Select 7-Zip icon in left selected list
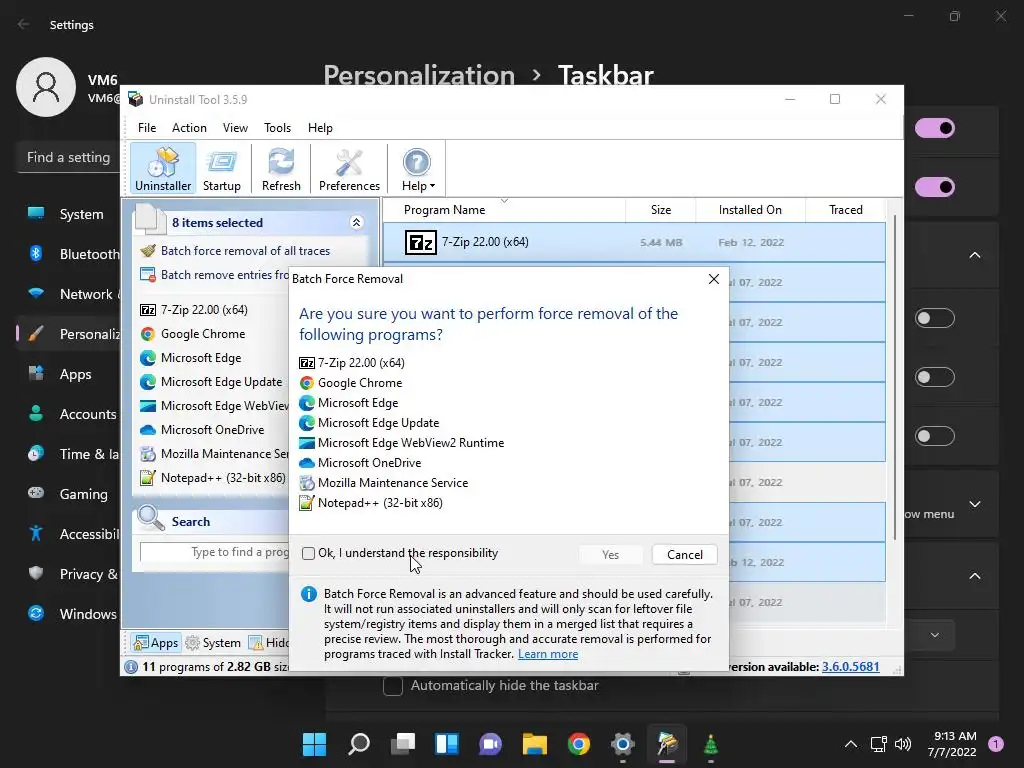 pyautogui.click(x=148, y=310)
